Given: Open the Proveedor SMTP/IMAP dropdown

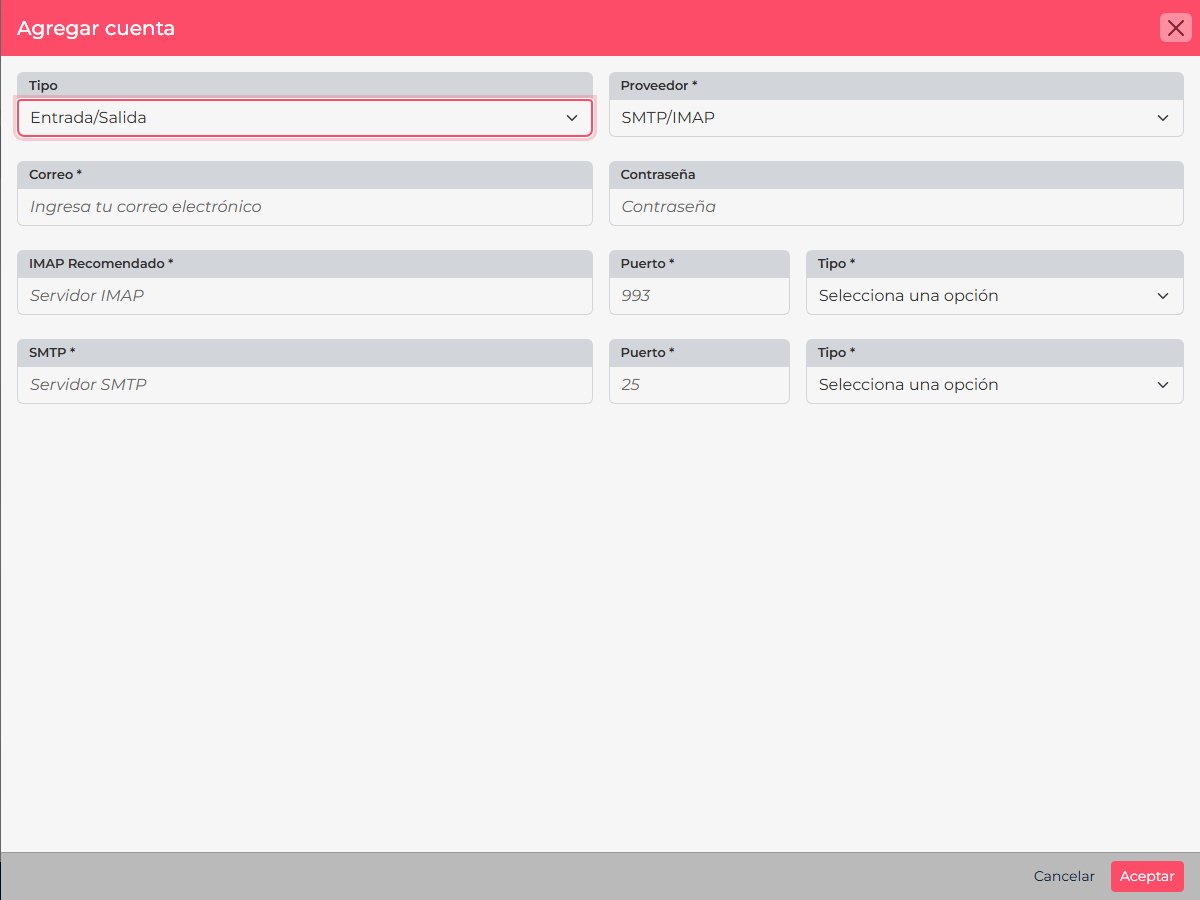Looking at the screenshot, I should [896, 118].
